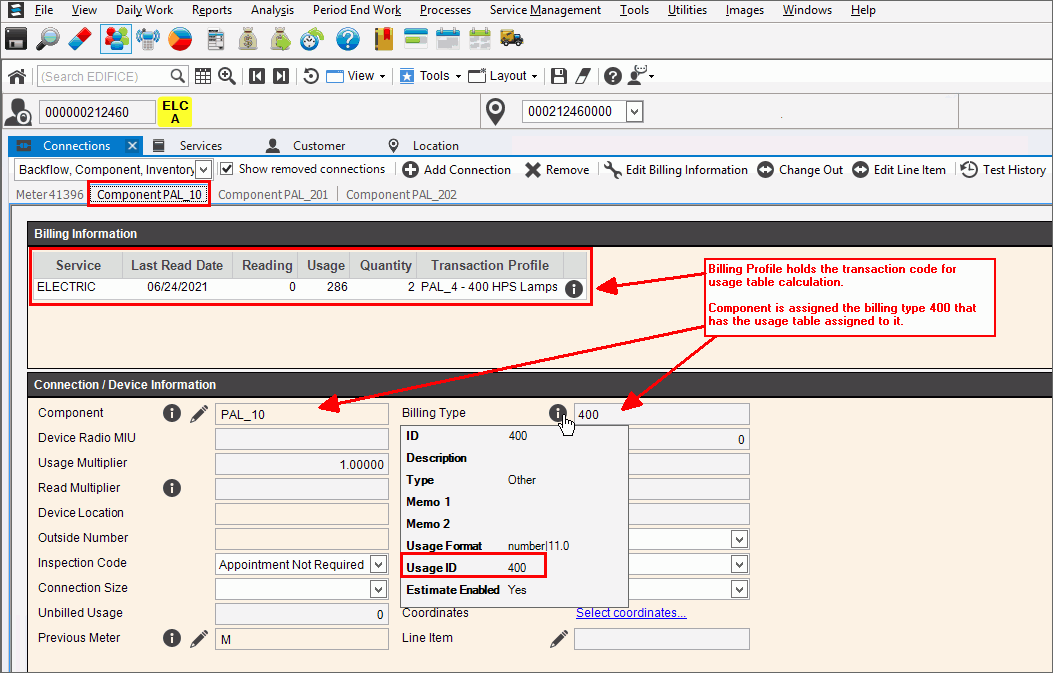Screen dimensions: 1053x673
Task: Open the Period End Work menu
Action: pyautogui.click(x=356, y=10)
